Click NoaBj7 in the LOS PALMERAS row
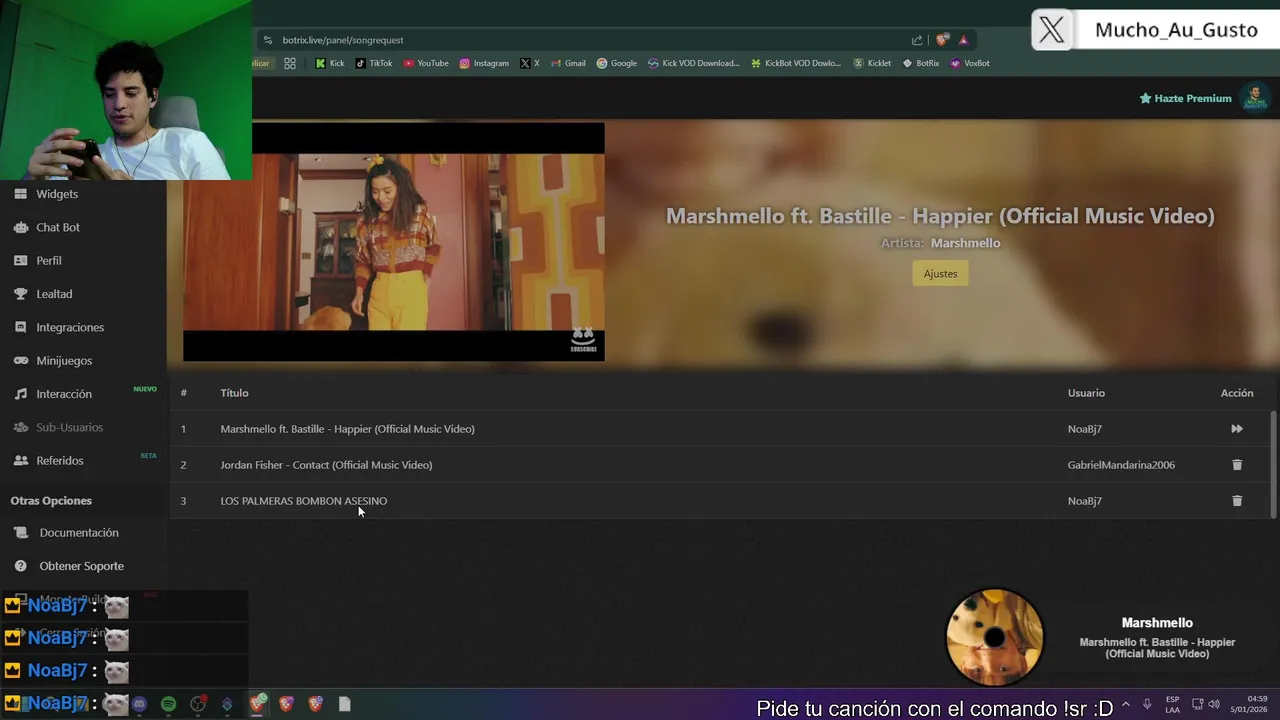 click(x=1084, y=501)
